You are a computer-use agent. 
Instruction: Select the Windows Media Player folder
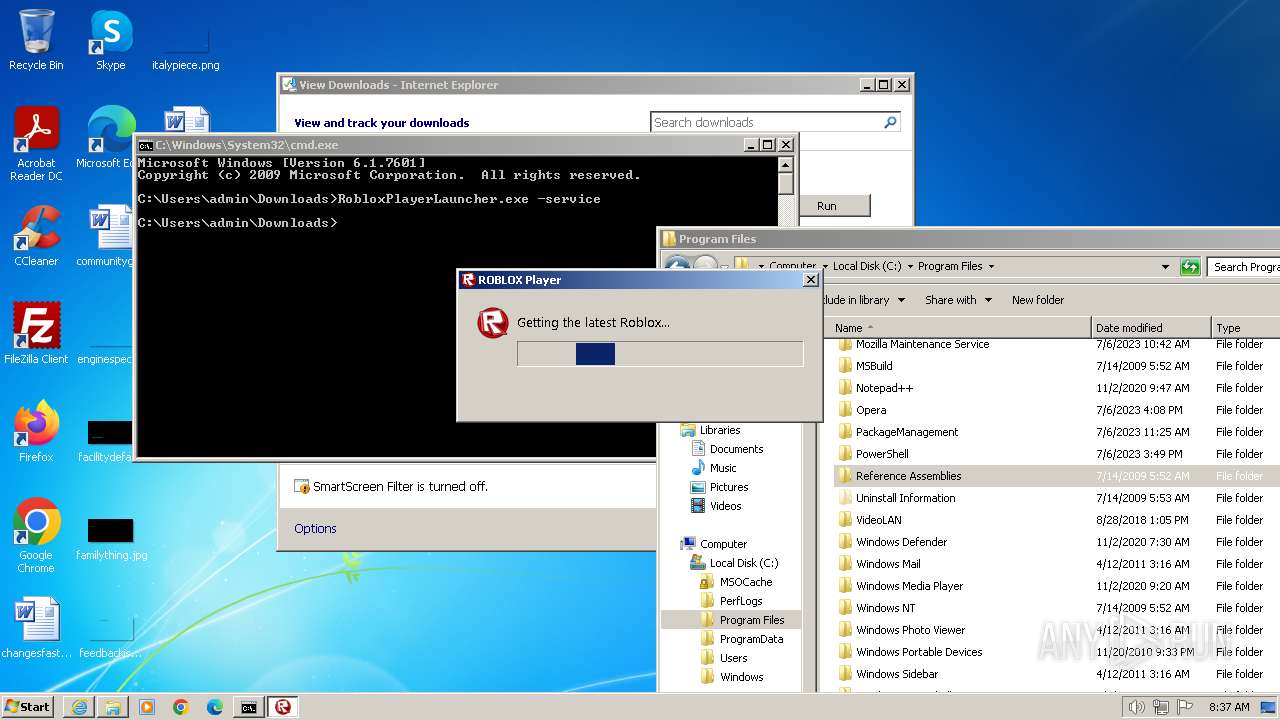click(900, 586)
